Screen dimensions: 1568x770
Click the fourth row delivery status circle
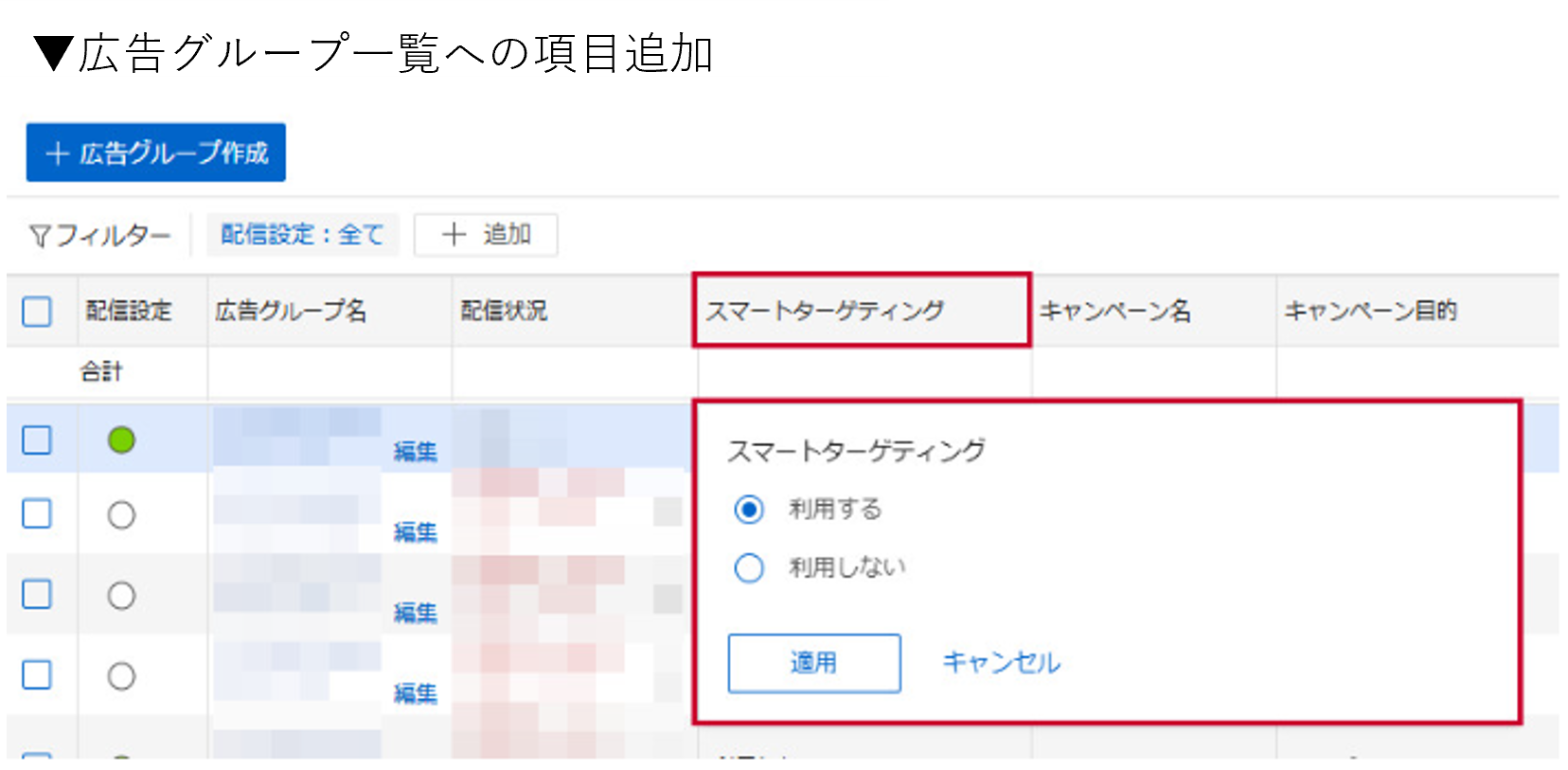[121, 676]
